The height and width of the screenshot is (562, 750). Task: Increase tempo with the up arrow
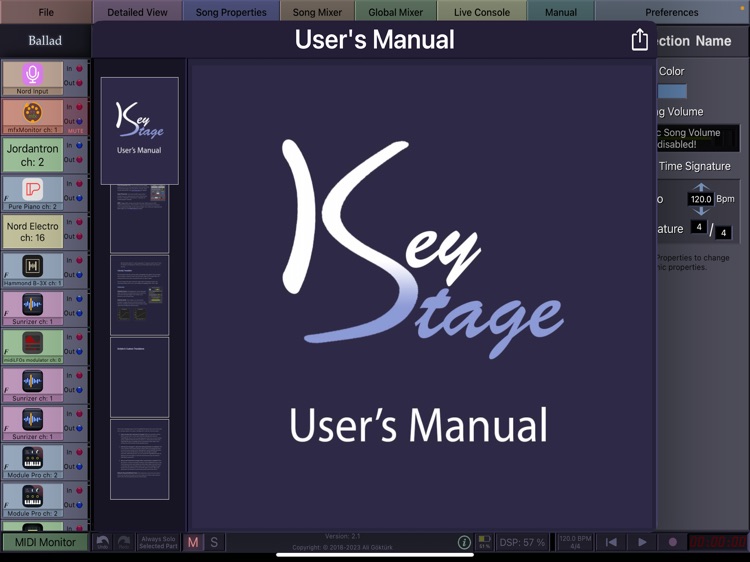[701, 187]
